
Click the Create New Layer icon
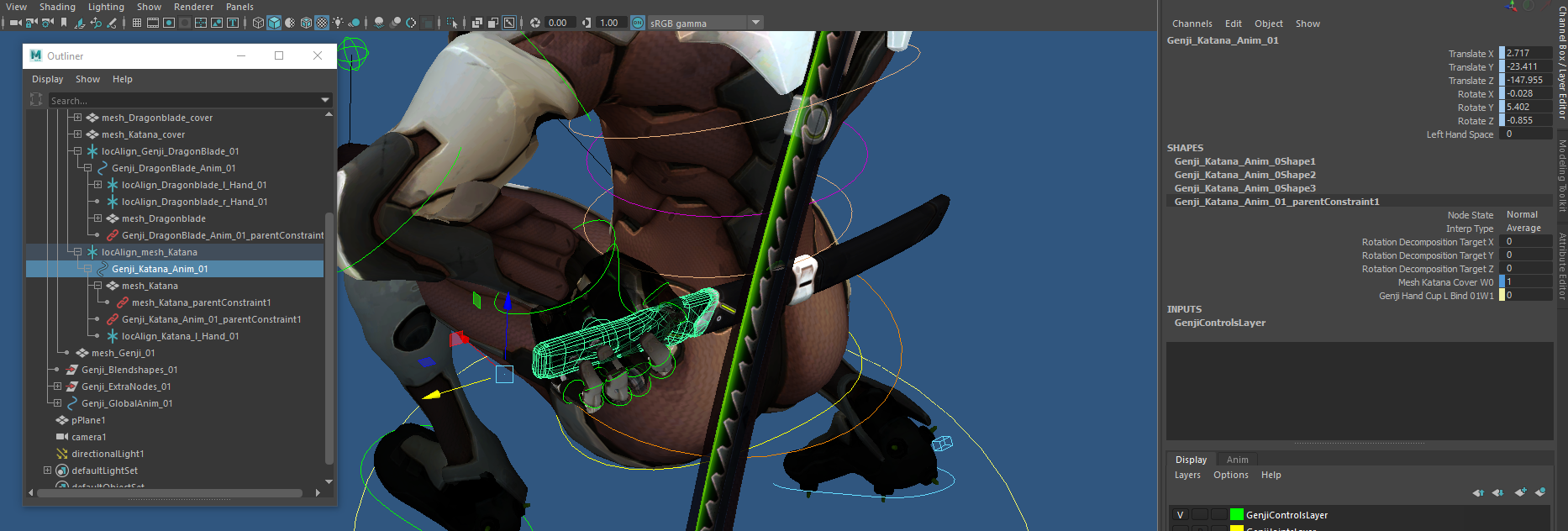1520,492
